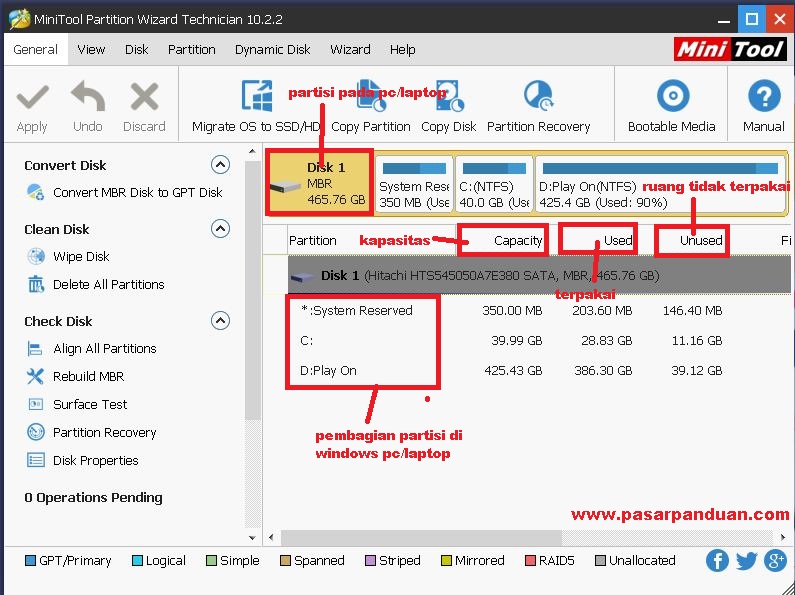Click the Rebuild MBR link
The image size is (795, 595).
click(89, 377)
